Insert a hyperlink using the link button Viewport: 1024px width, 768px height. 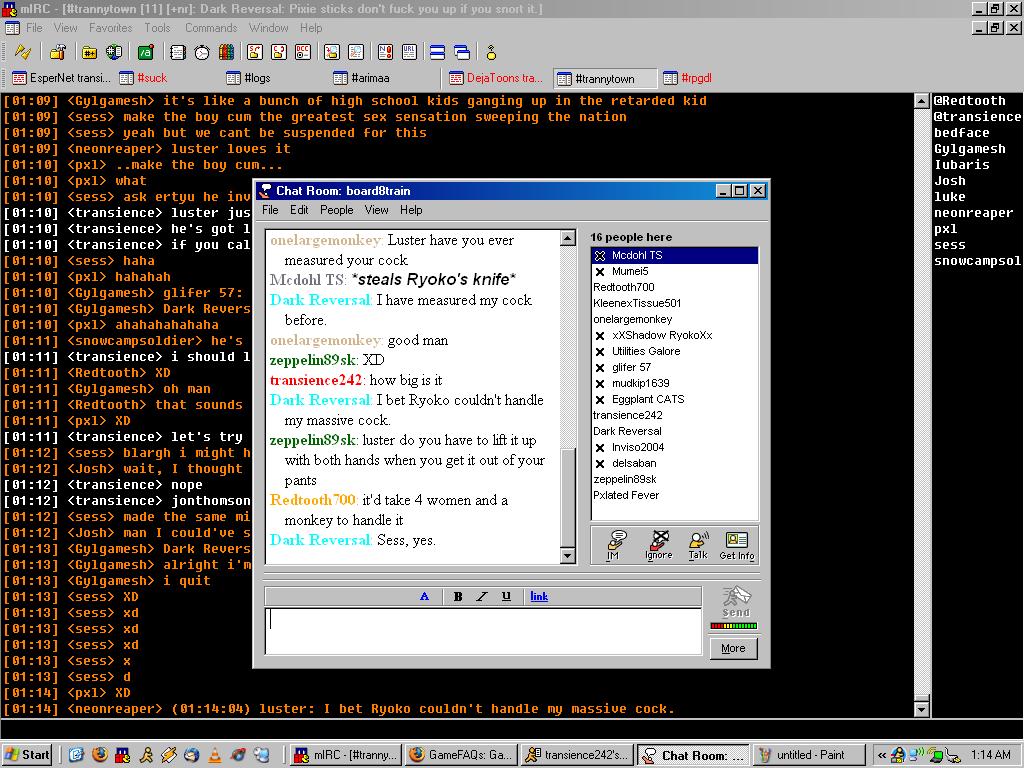[x=539, y=596]
